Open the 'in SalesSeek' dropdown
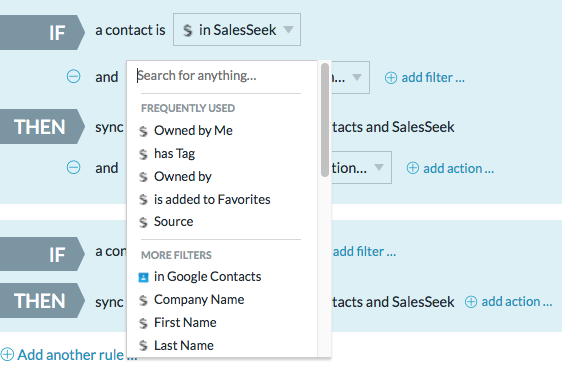 (237, 30)
